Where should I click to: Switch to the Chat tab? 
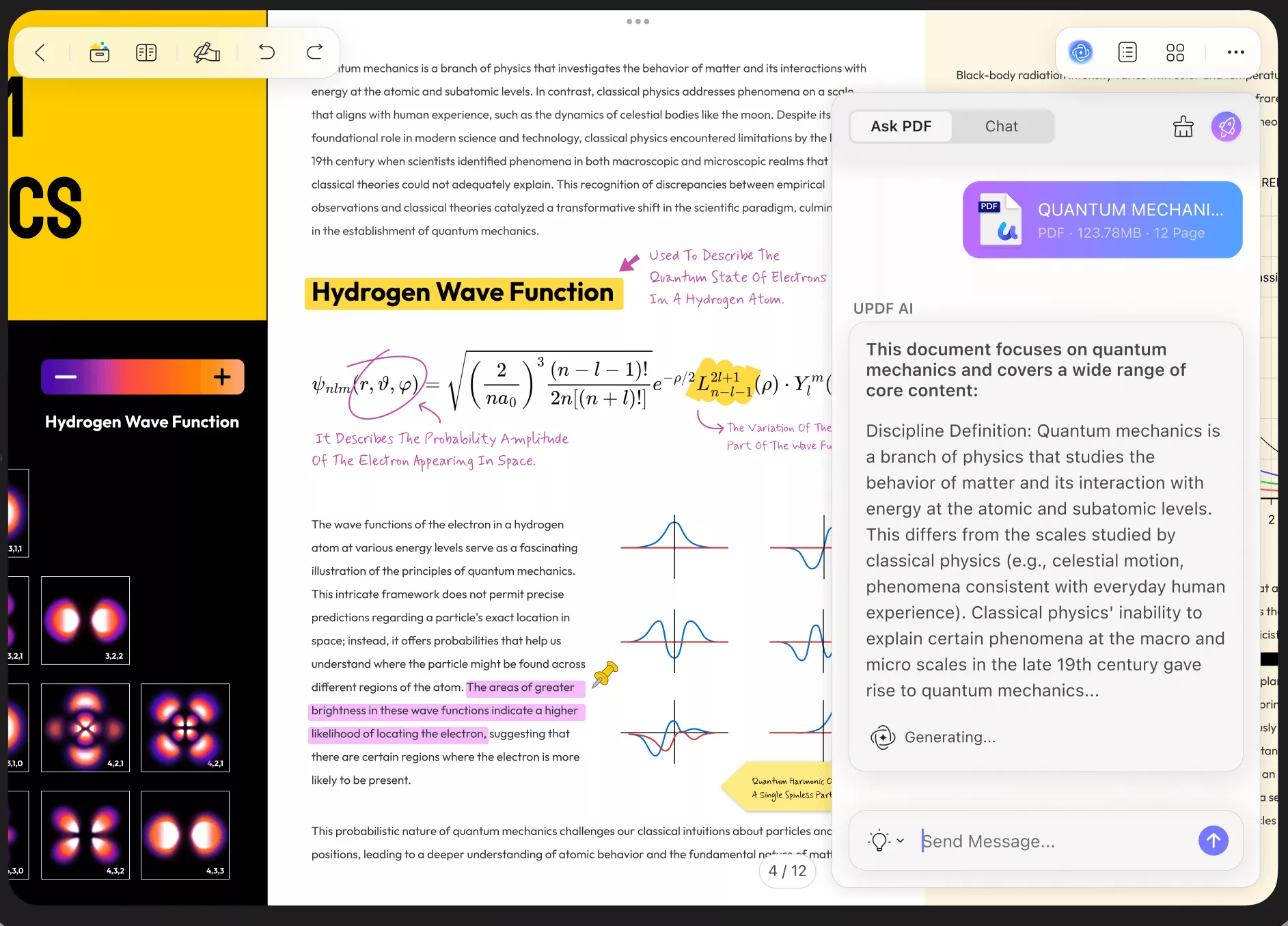click(1001, 126)
